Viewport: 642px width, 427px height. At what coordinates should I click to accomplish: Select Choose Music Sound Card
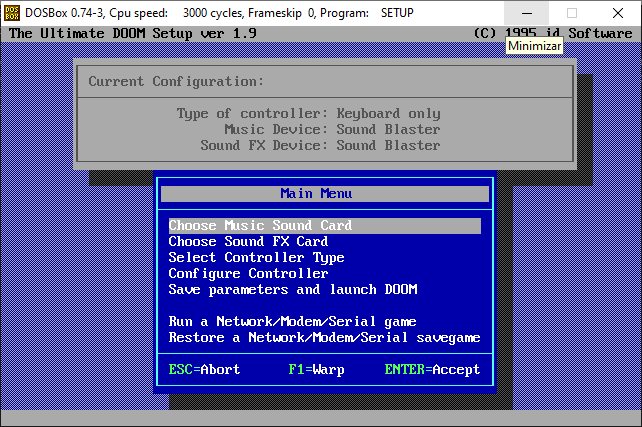click(325, 226)
